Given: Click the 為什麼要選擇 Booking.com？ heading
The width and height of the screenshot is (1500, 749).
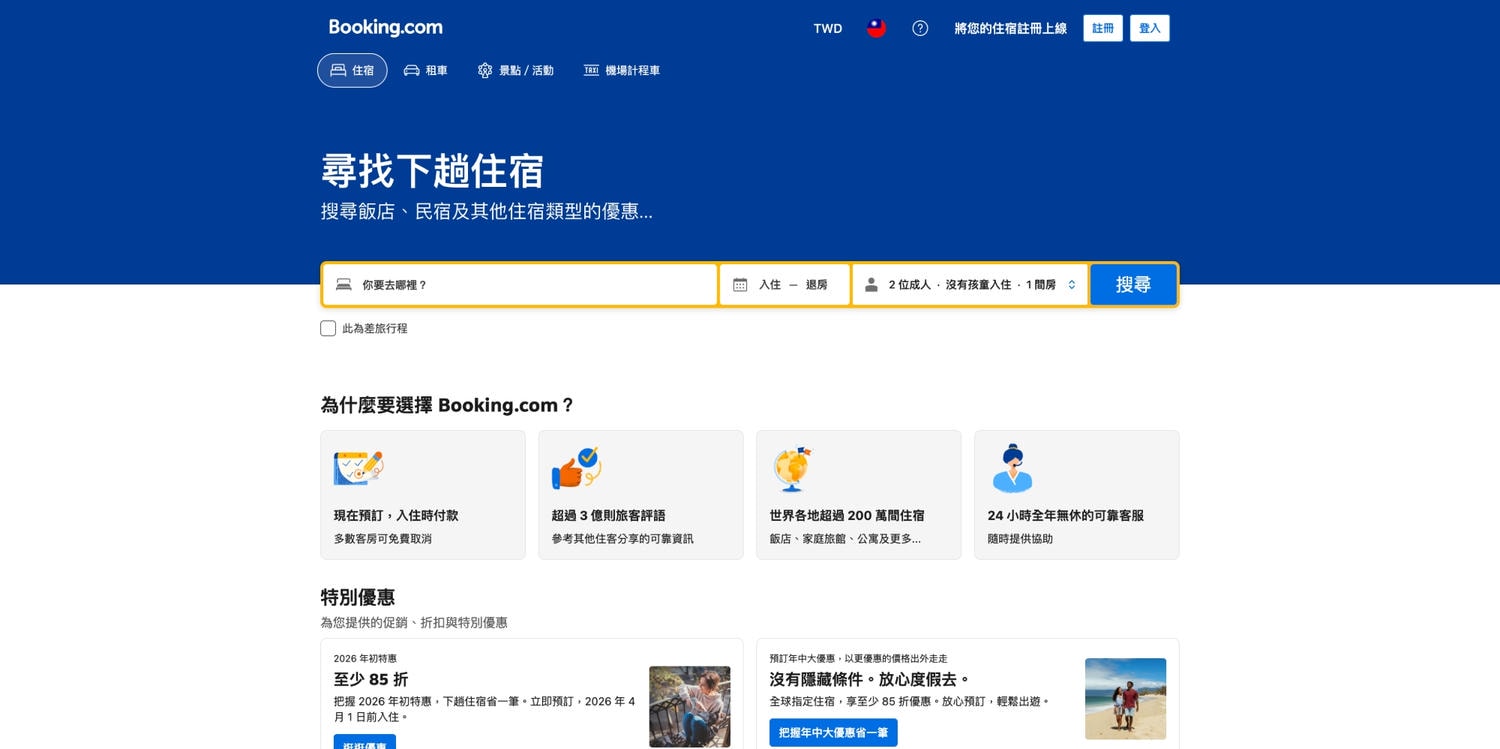Looking at the screenshot, I should [448, 405].
